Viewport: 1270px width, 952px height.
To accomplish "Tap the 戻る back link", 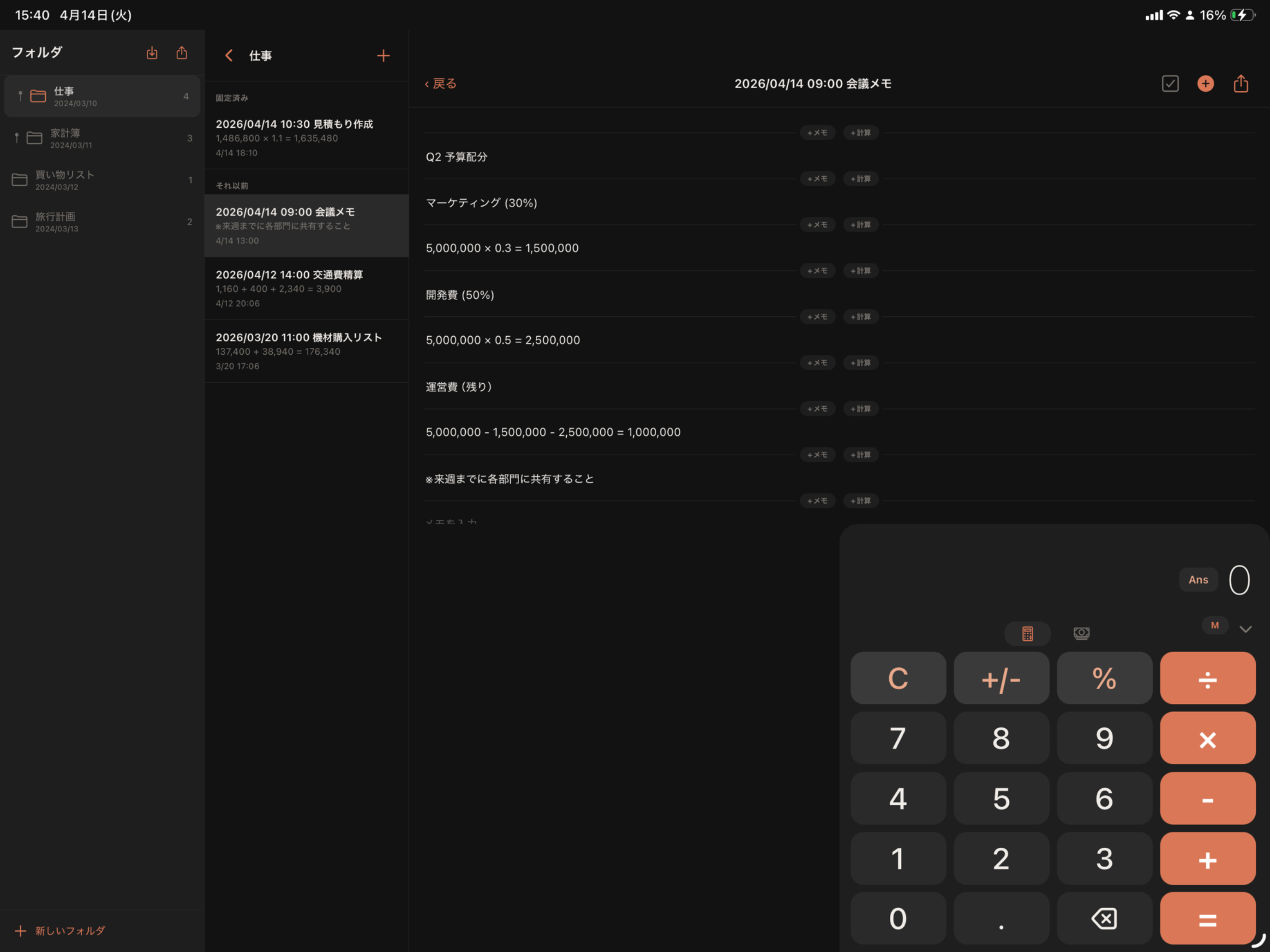I will point(440,84).
